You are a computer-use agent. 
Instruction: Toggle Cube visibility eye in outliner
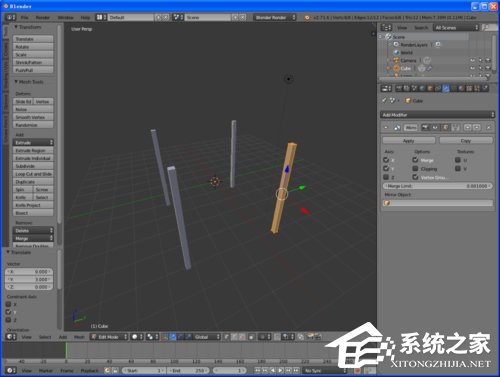tap(473, 68)
